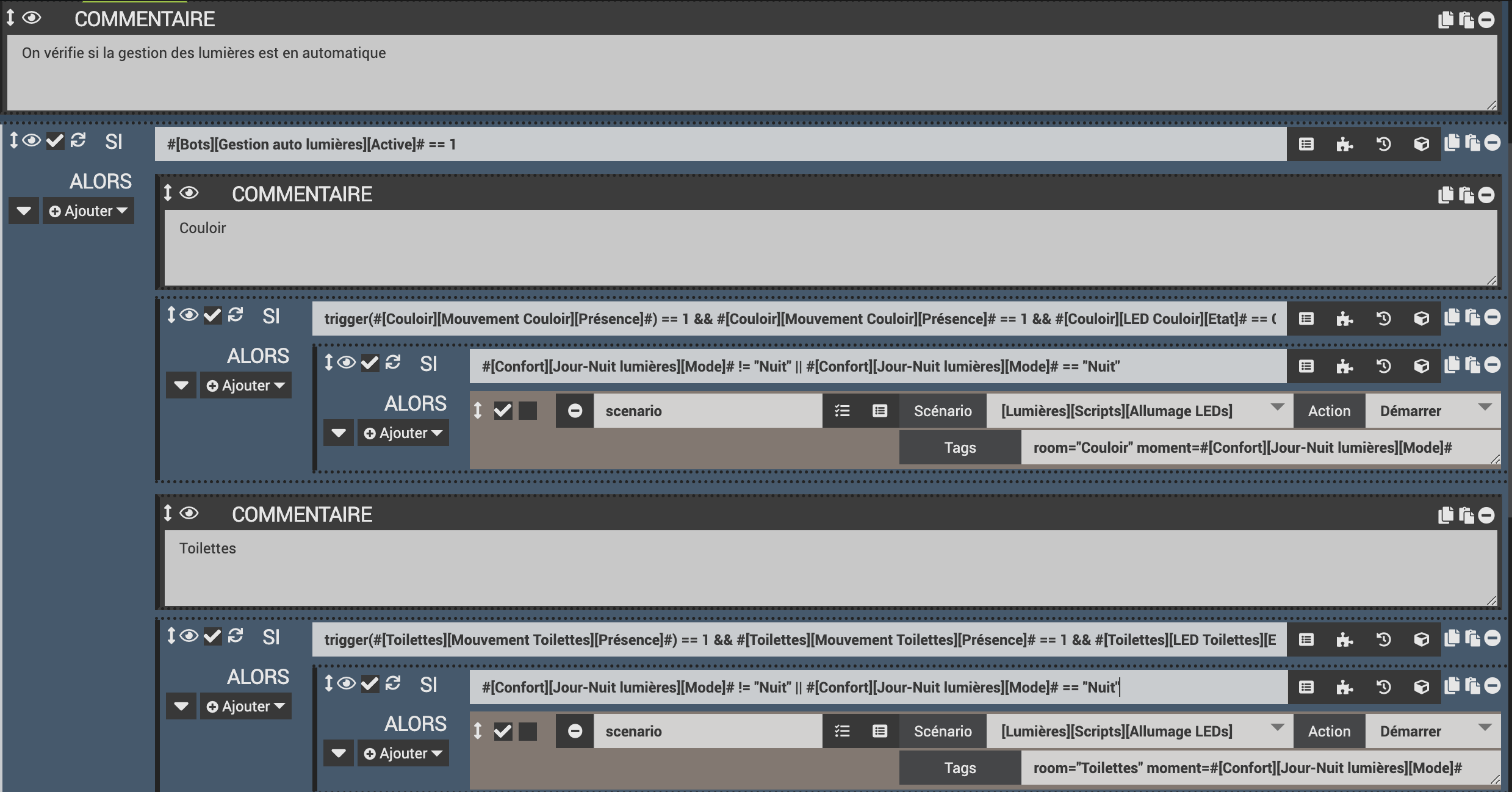
Task: Remove the top COMMENTAIRE block with minus icon
Action: click(1486, 20)
